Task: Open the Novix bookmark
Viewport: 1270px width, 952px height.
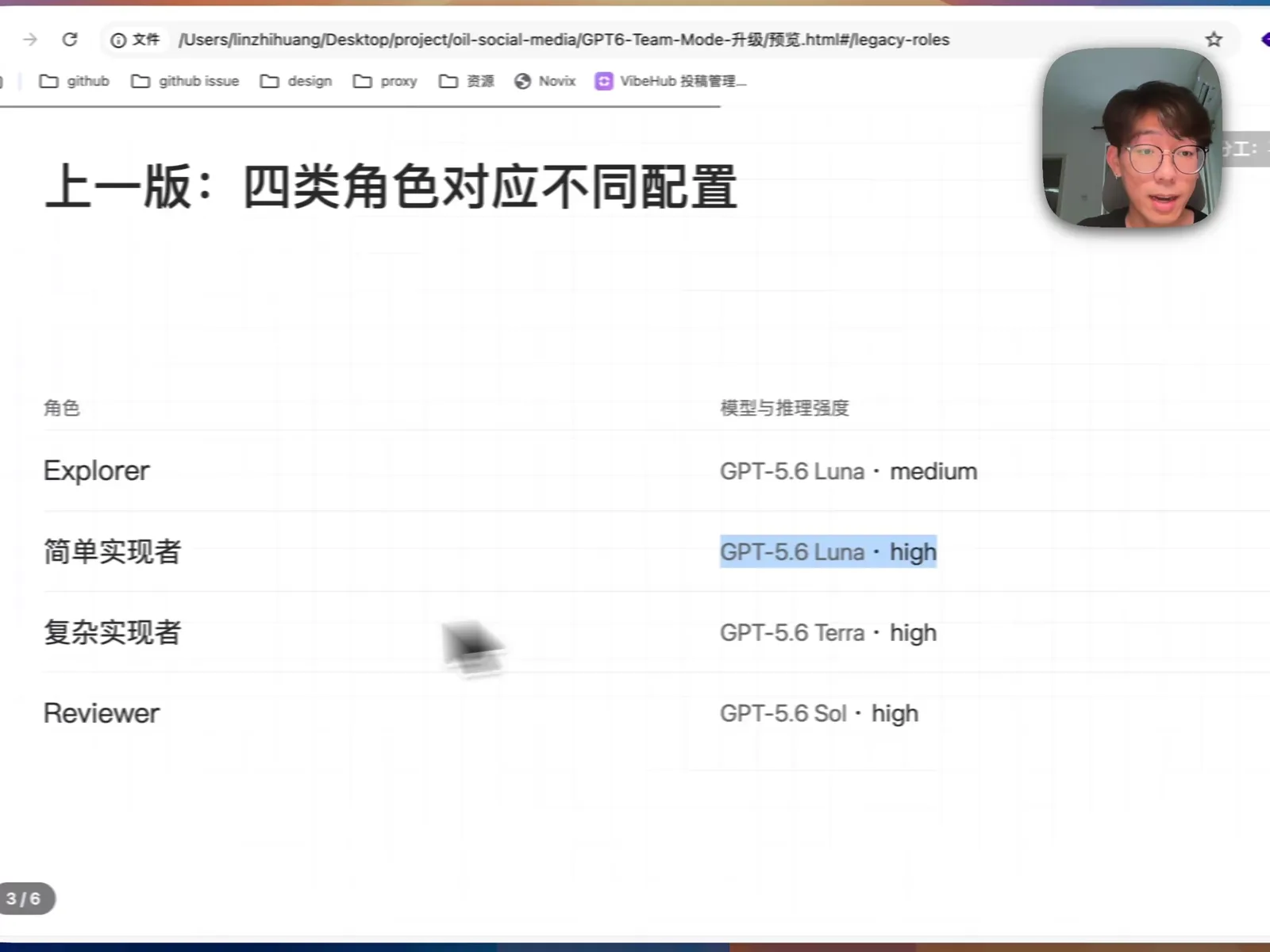Action: coord(545,81)
